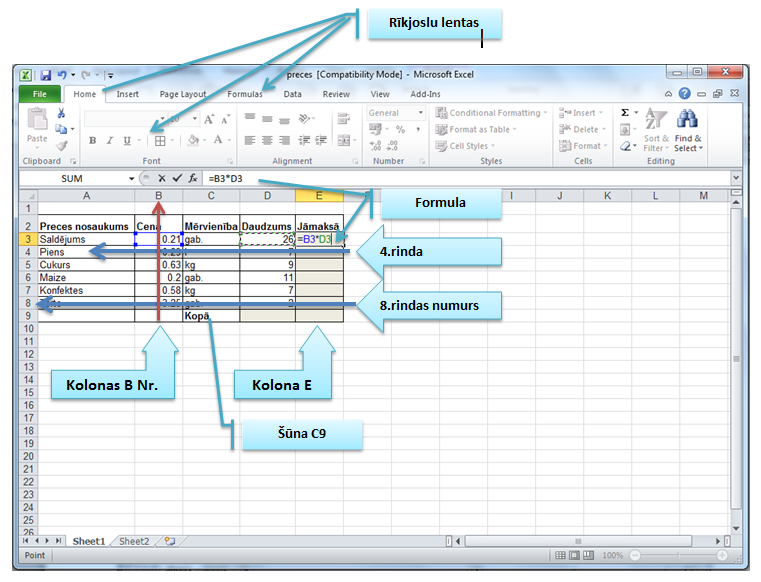
Task: Click the Cut scissors icon
Action: click(61, 113)
